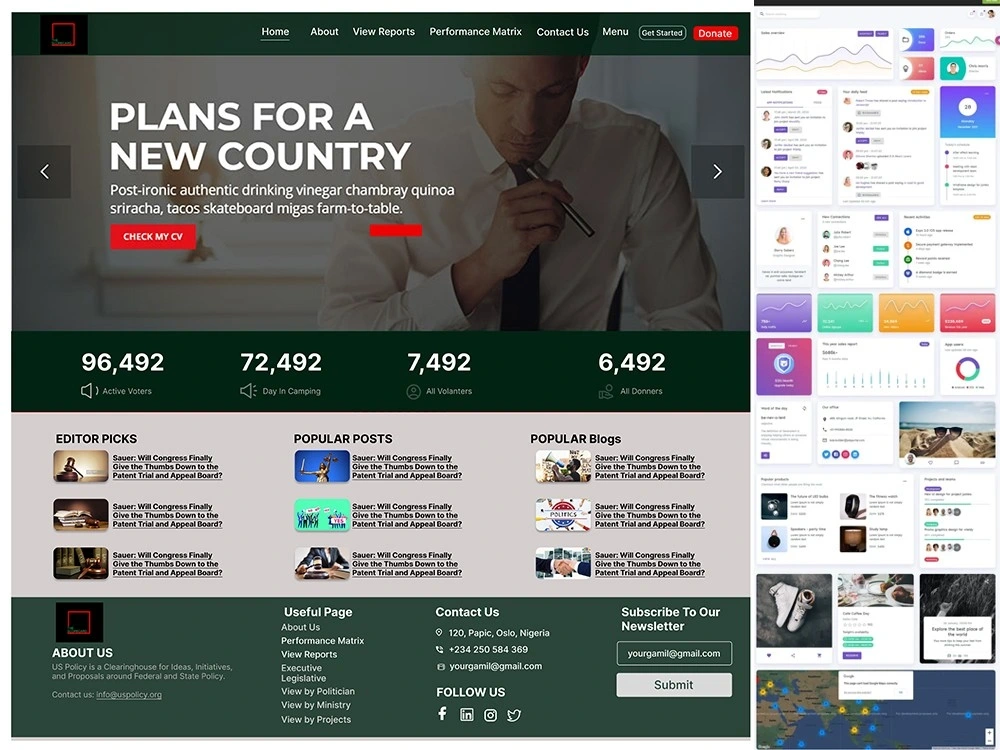Viewport: 1000px width, 750px height.
Task: Click the info@uspolicy.org email link
Action: coord(129,695)
